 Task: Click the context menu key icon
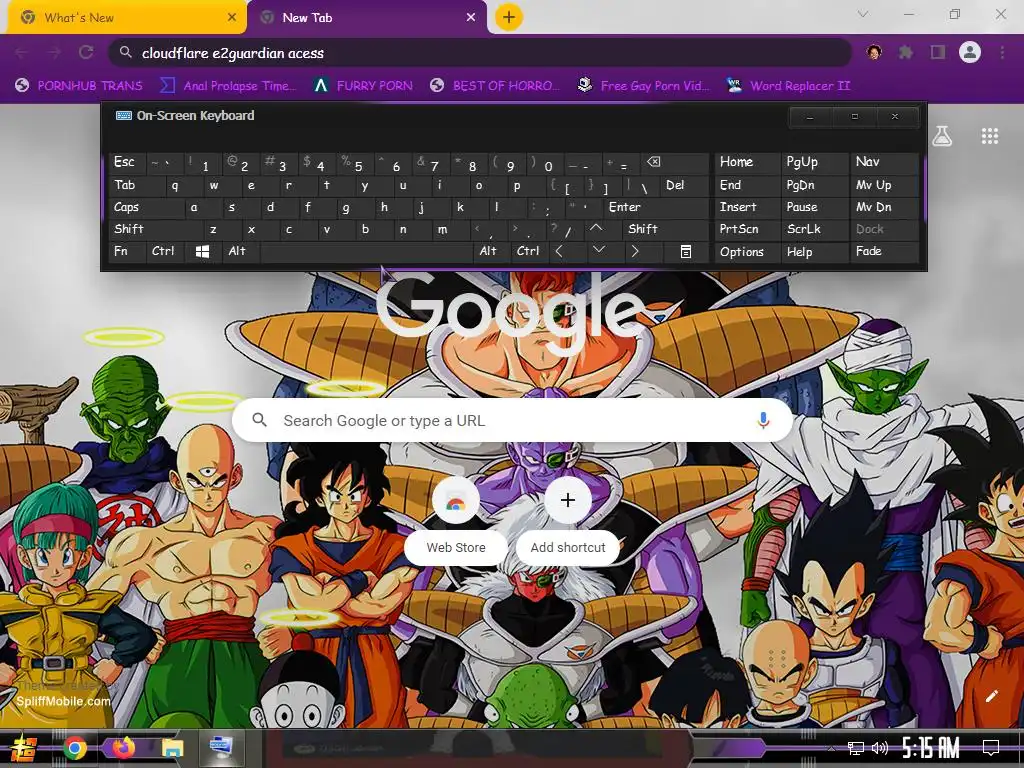pos(686,251)
